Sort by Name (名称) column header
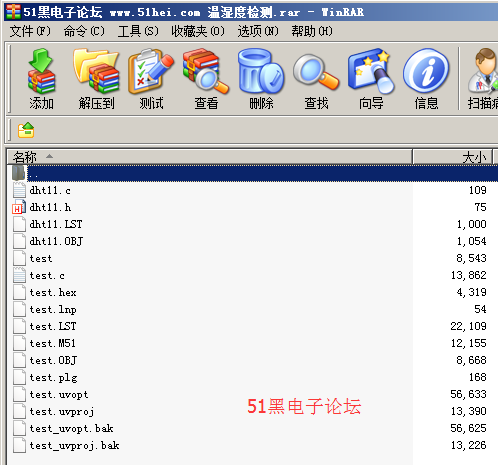498x465 pixels. [x=209, y=157]
